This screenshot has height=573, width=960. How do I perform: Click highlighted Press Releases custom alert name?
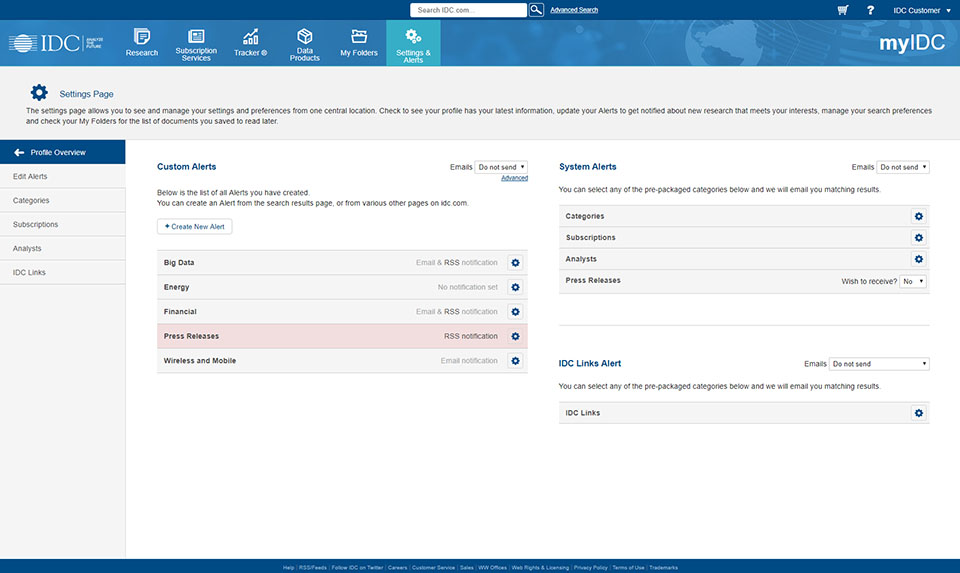coord(191,336)
